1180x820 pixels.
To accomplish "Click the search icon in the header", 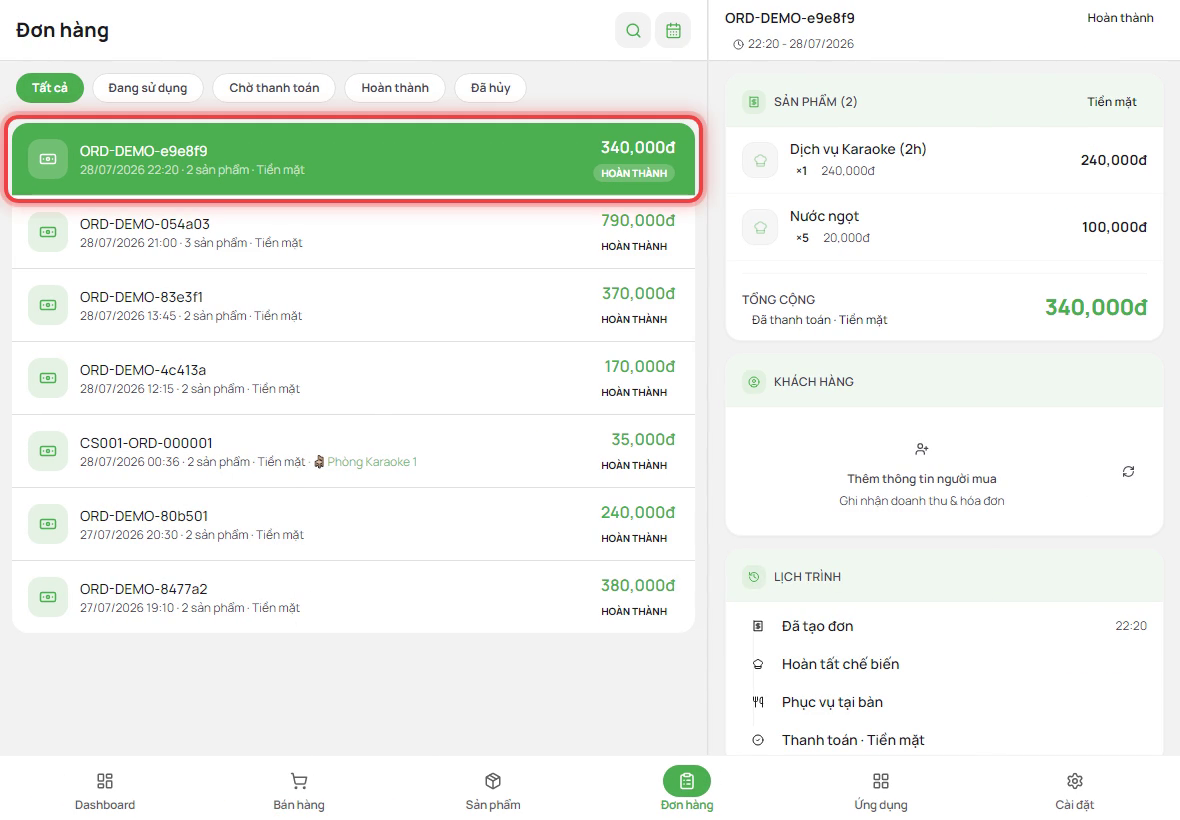I will coord(633,30).
